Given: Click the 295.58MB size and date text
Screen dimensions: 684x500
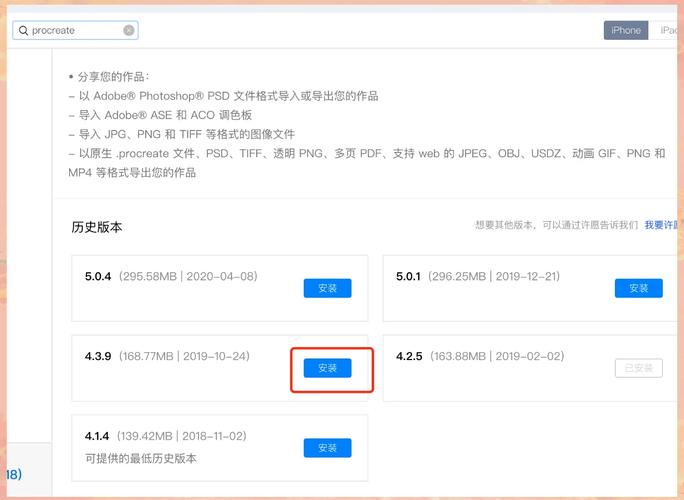Looking at the screenshot, I should pyautogui.click(x=188, y=276).
